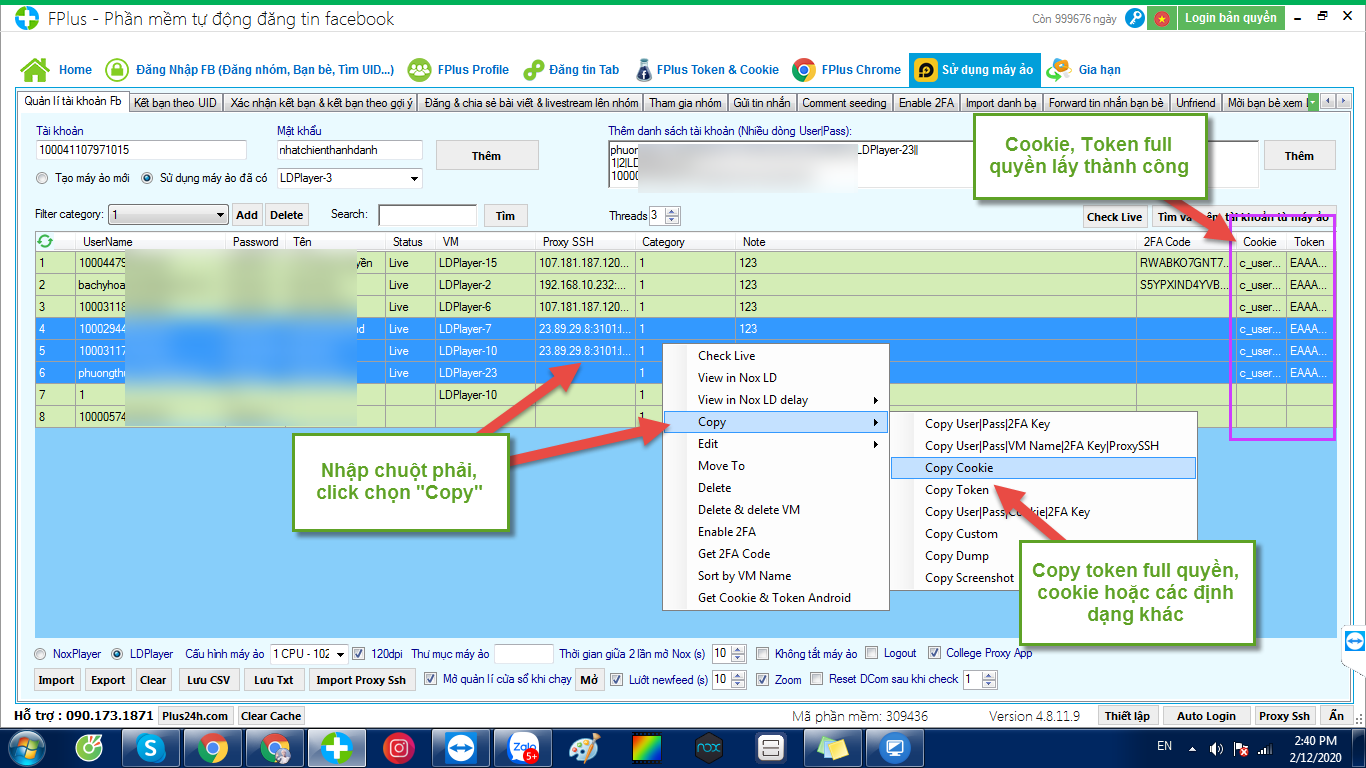Open FPlus Profile people icon
This screenshot has width=1366, height=768.
(x=420, y=69)
